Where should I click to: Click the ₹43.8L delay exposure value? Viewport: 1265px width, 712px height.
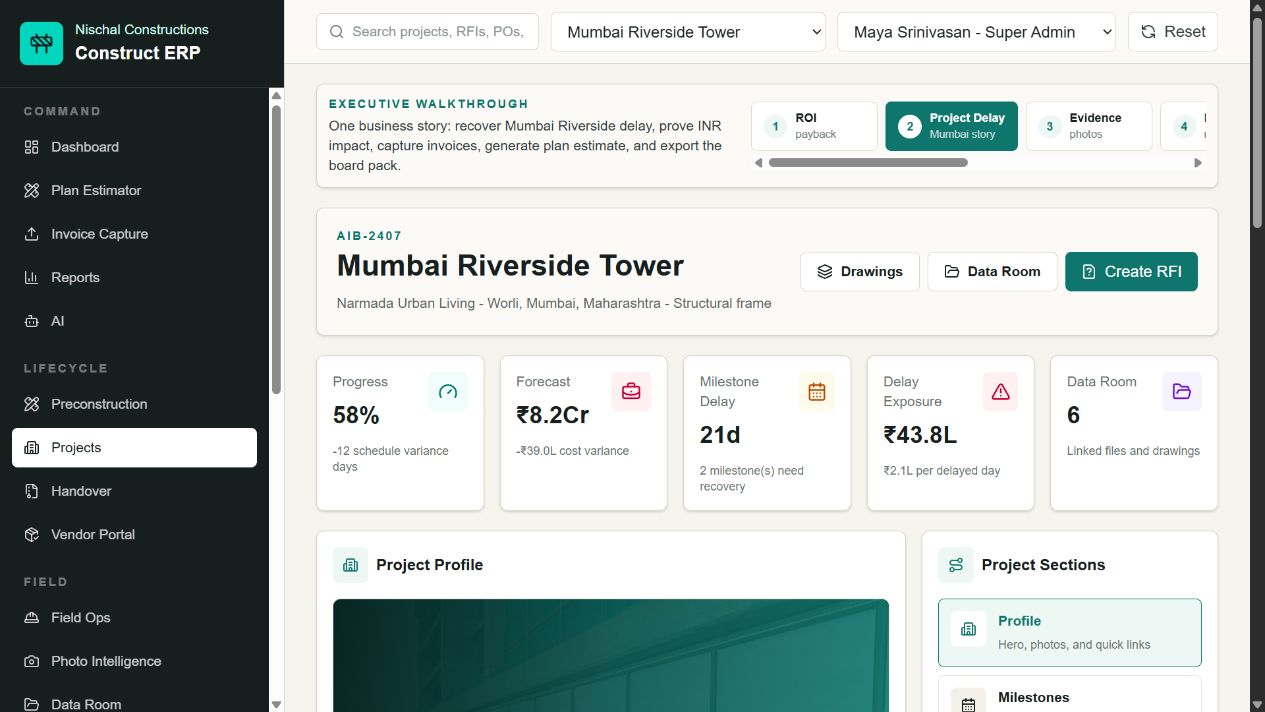point(920,435)
